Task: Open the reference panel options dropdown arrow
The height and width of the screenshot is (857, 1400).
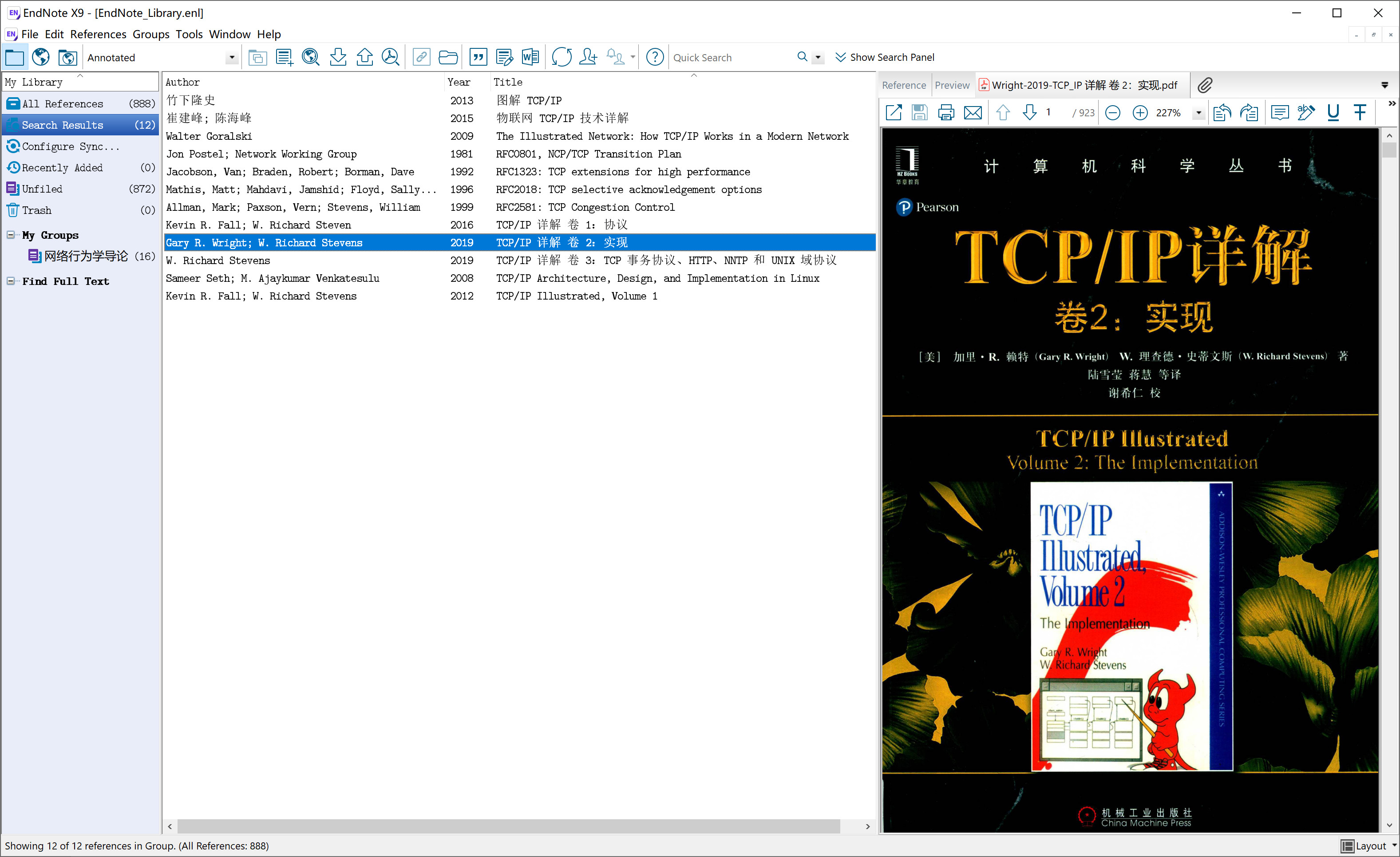Action: coord(1384,85)
